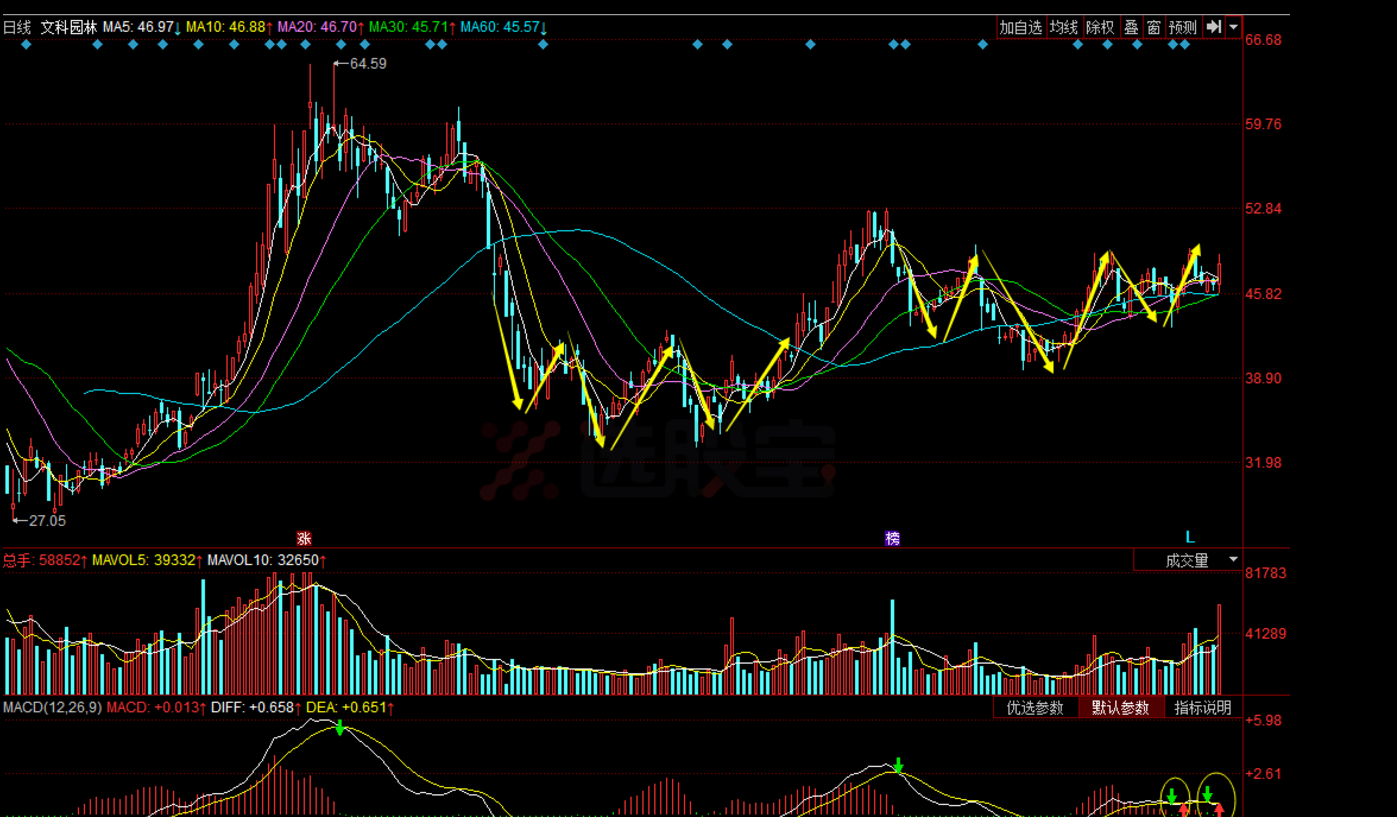The image size is (1397, 817).
Task: Click the 日线 period label
Action: [17, 27]
